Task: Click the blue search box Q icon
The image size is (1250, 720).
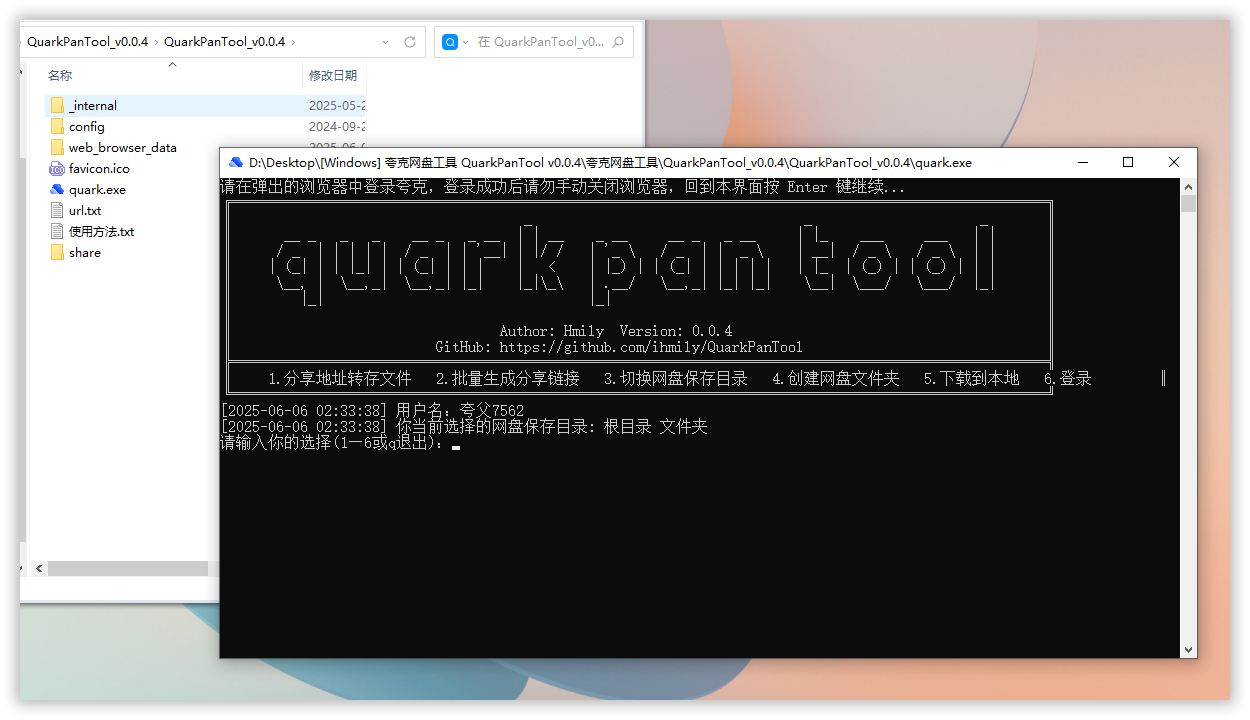Action: tap(450, 42)
